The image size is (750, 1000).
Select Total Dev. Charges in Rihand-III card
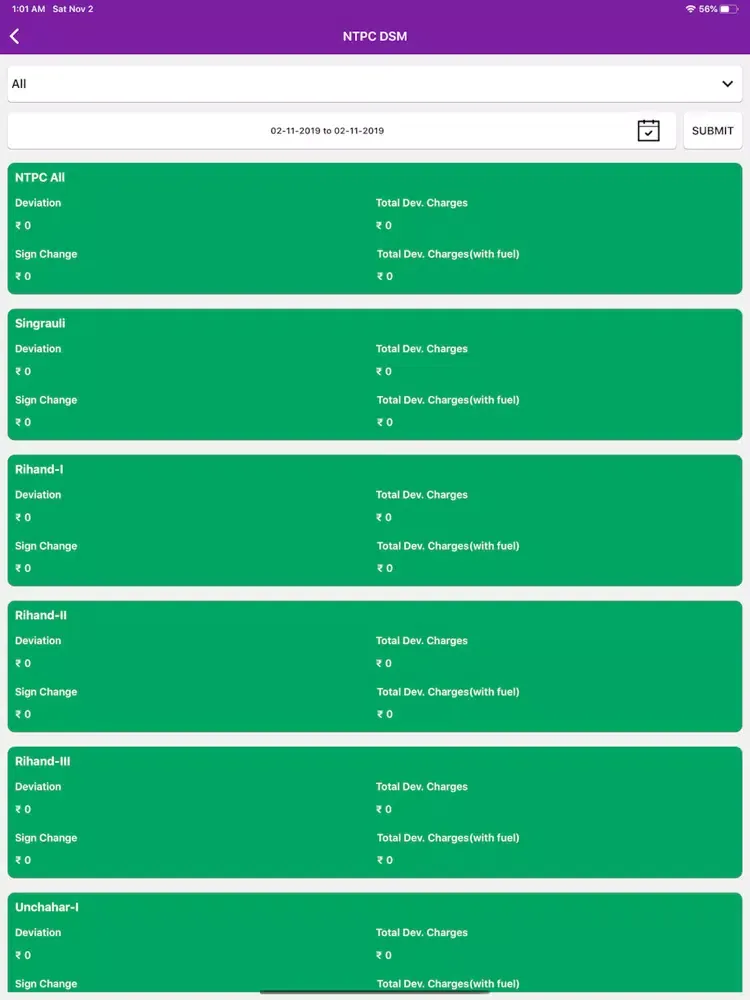422,787
